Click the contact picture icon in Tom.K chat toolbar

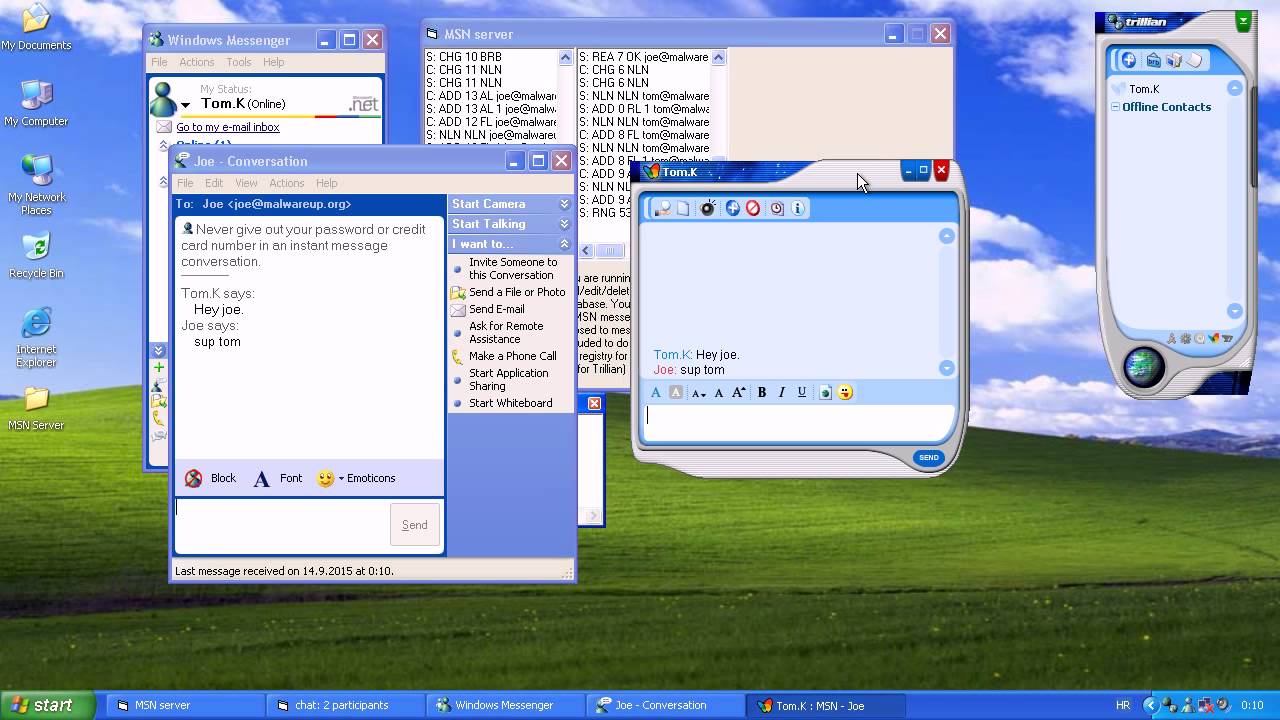pyautogui.click(x=662, y=208)
